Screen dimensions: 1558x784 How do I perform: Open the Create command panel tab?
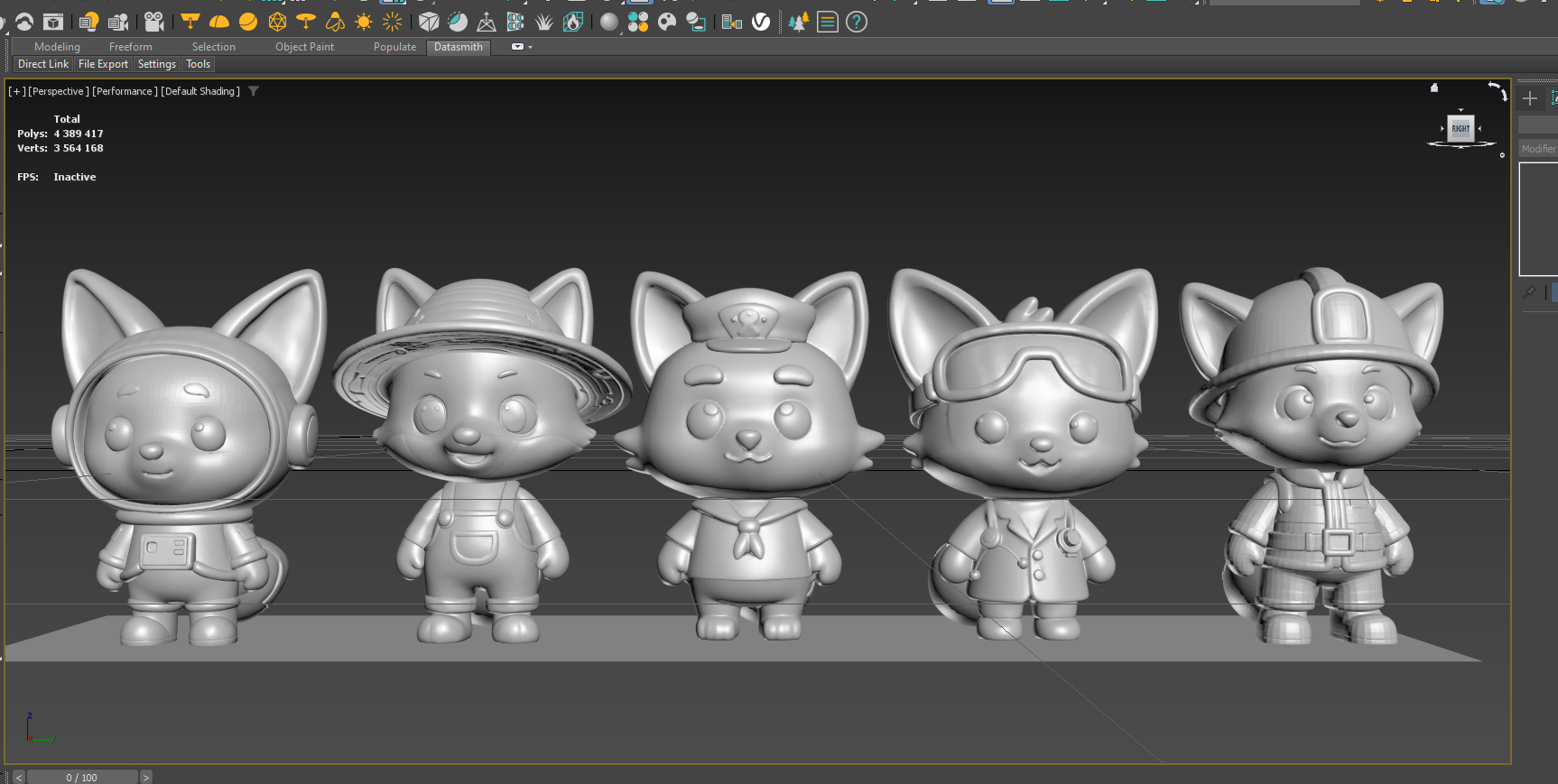point(1529,98)
